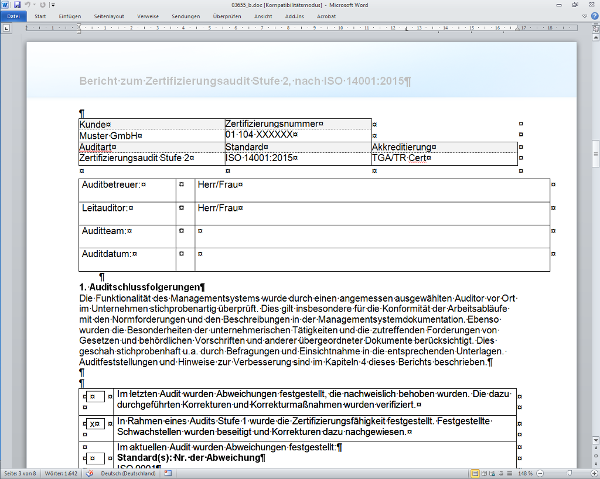Click the Help question mark icon
Screen dimensions: 600x479
593,17
